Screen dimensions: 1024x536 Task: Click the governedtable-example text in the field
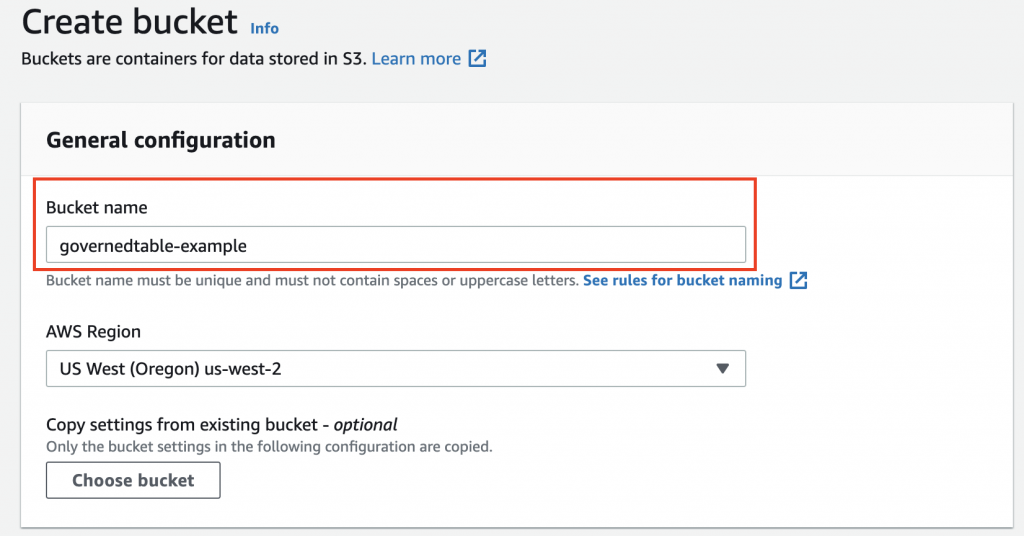(153, 245)
